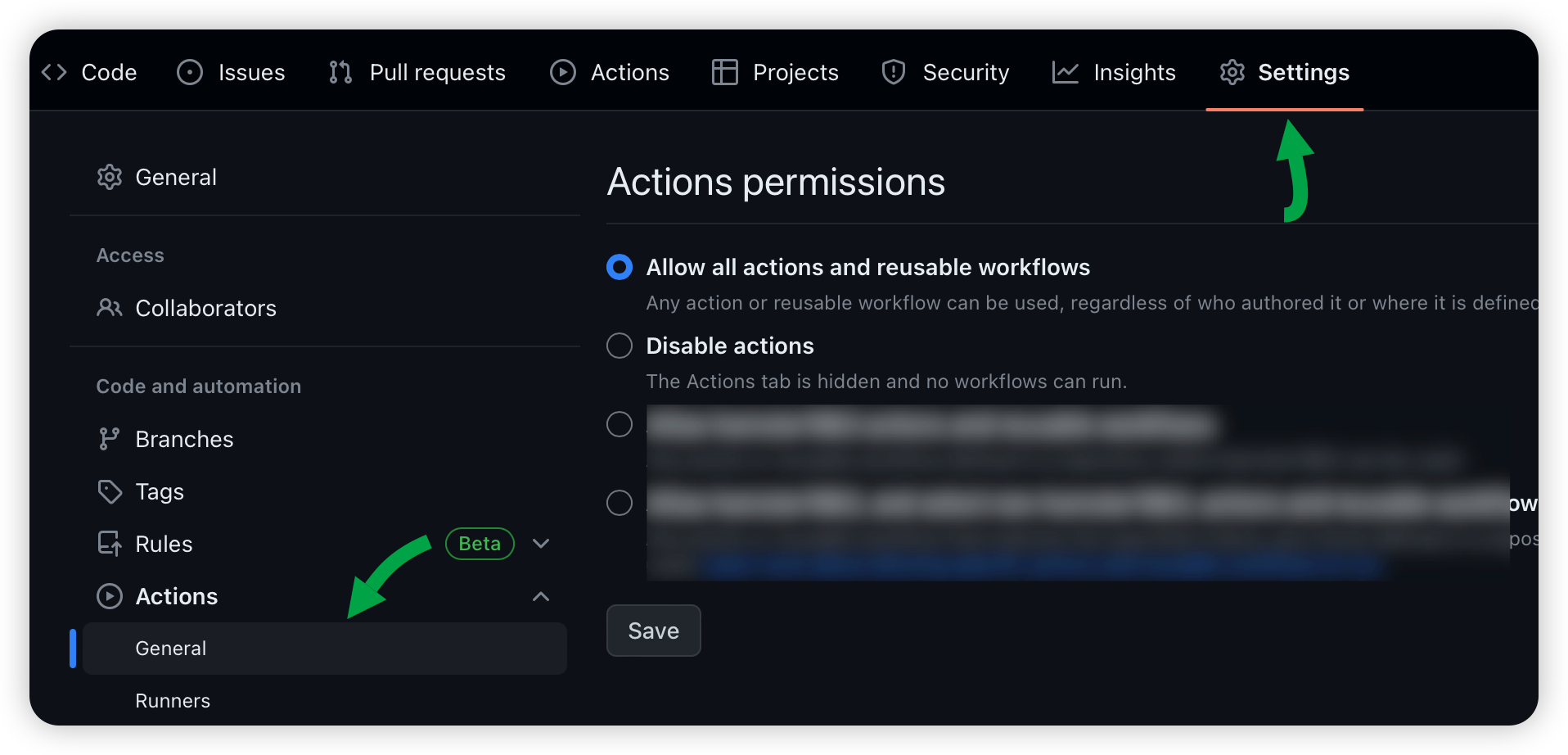Click the Issues circle-dot icon
Image resolution: width=1568 pixels, height=755 pixels.
click(190, 72)
